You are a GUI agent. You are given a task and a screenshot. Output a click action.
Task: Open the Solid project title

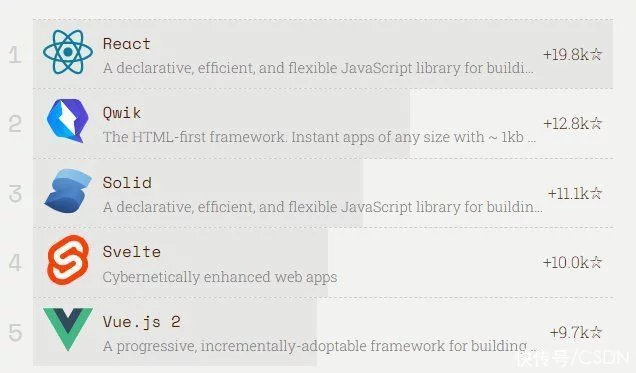point(127,182)
